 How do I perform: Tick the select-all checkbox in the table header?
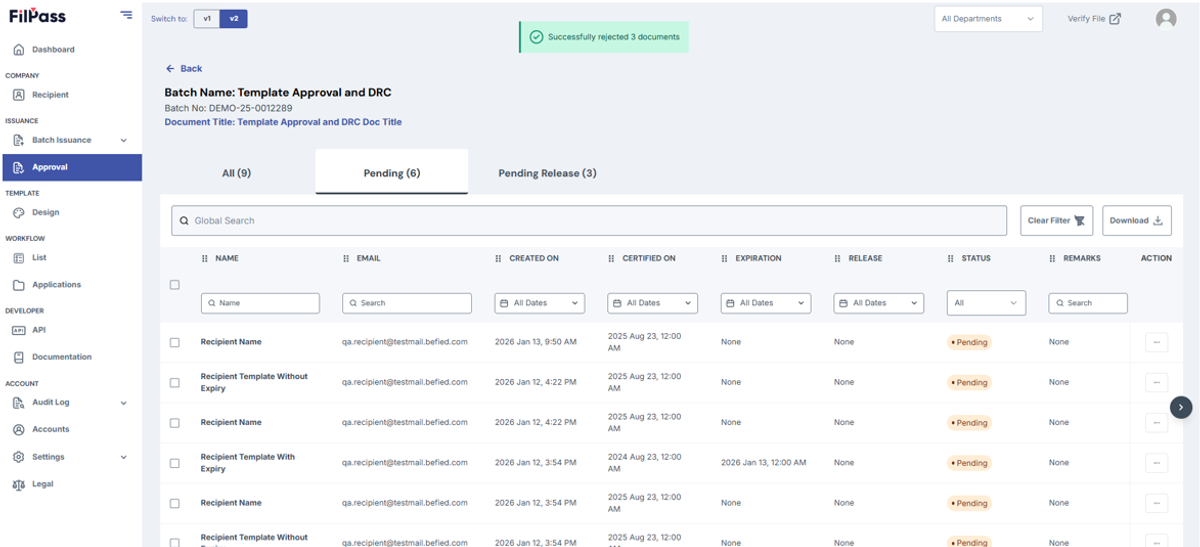(175, 285)
